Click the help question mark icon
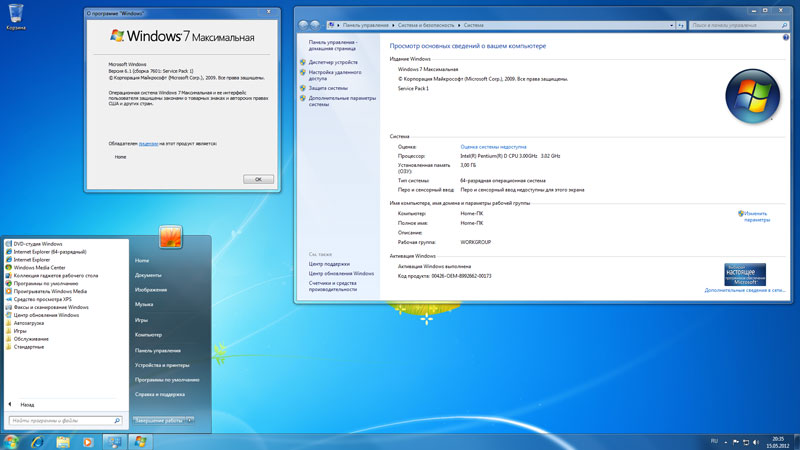The image size is (800, 450). click(785, 36)
